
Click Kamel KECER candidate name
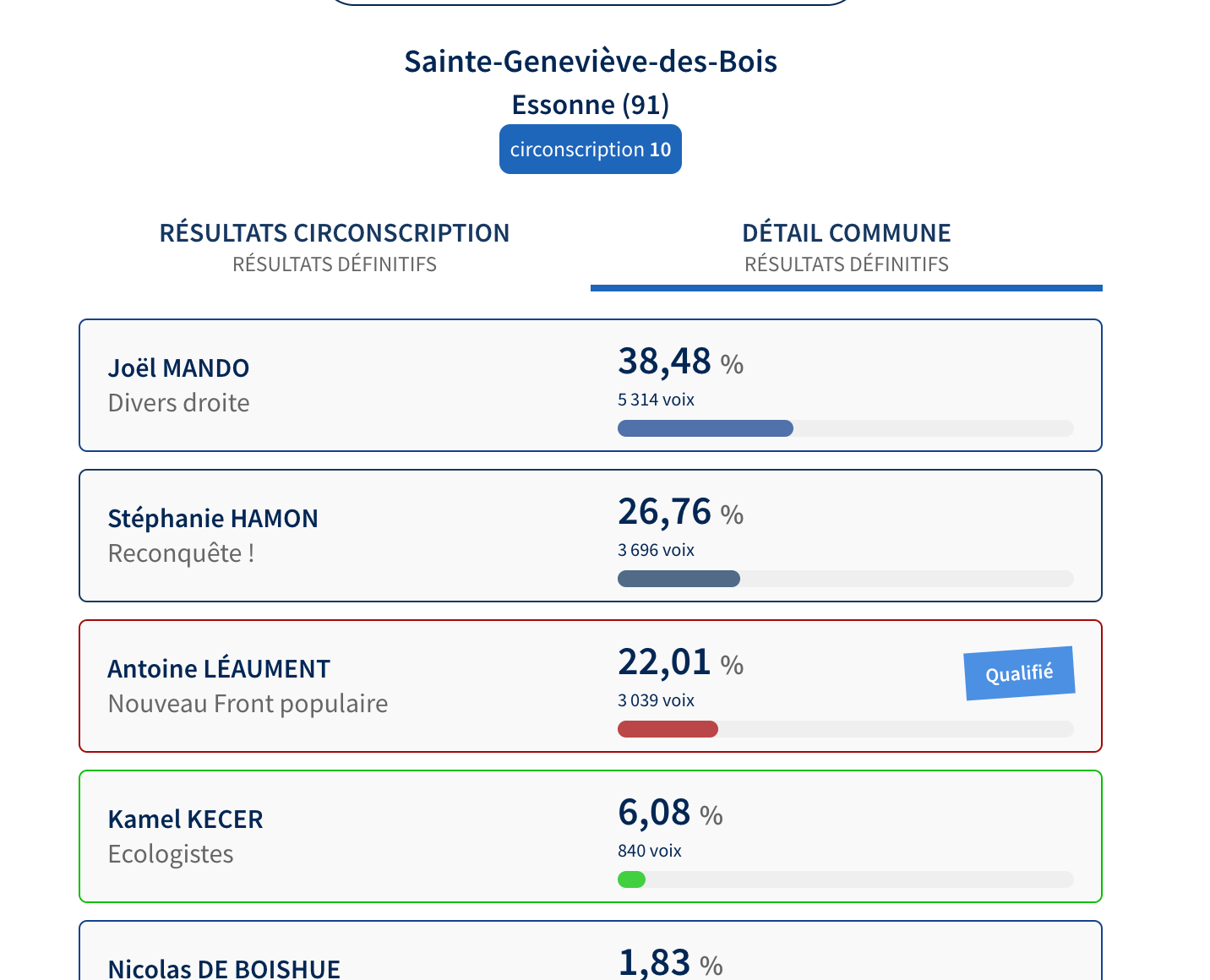(186, 819)
